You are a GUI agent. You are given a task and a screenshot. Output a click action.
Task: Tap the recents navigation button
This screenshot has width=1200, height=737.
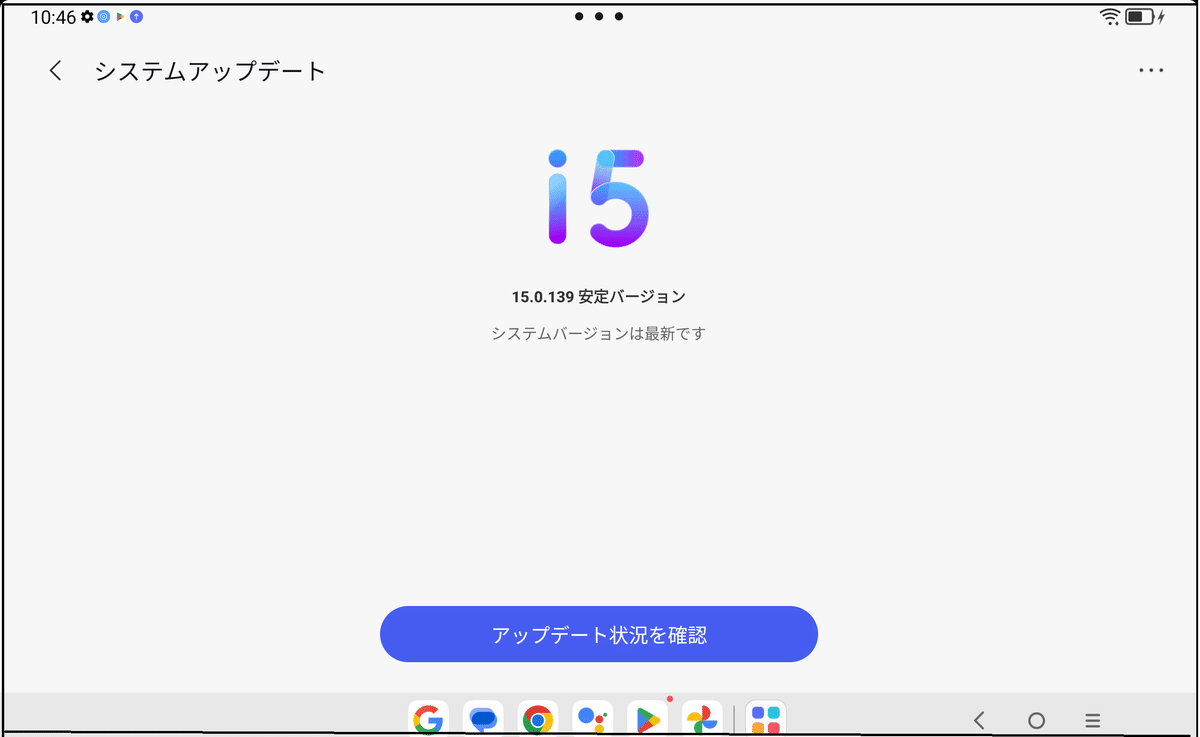coord(1090,719)
